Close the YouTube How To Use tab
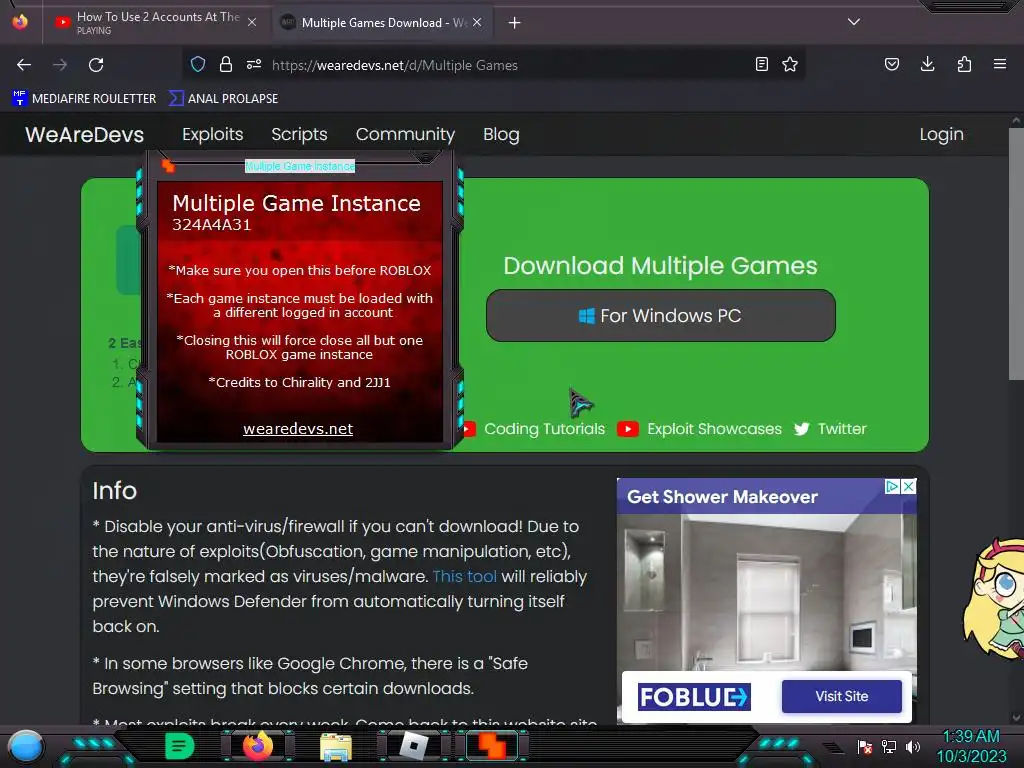 pos(252,22)
